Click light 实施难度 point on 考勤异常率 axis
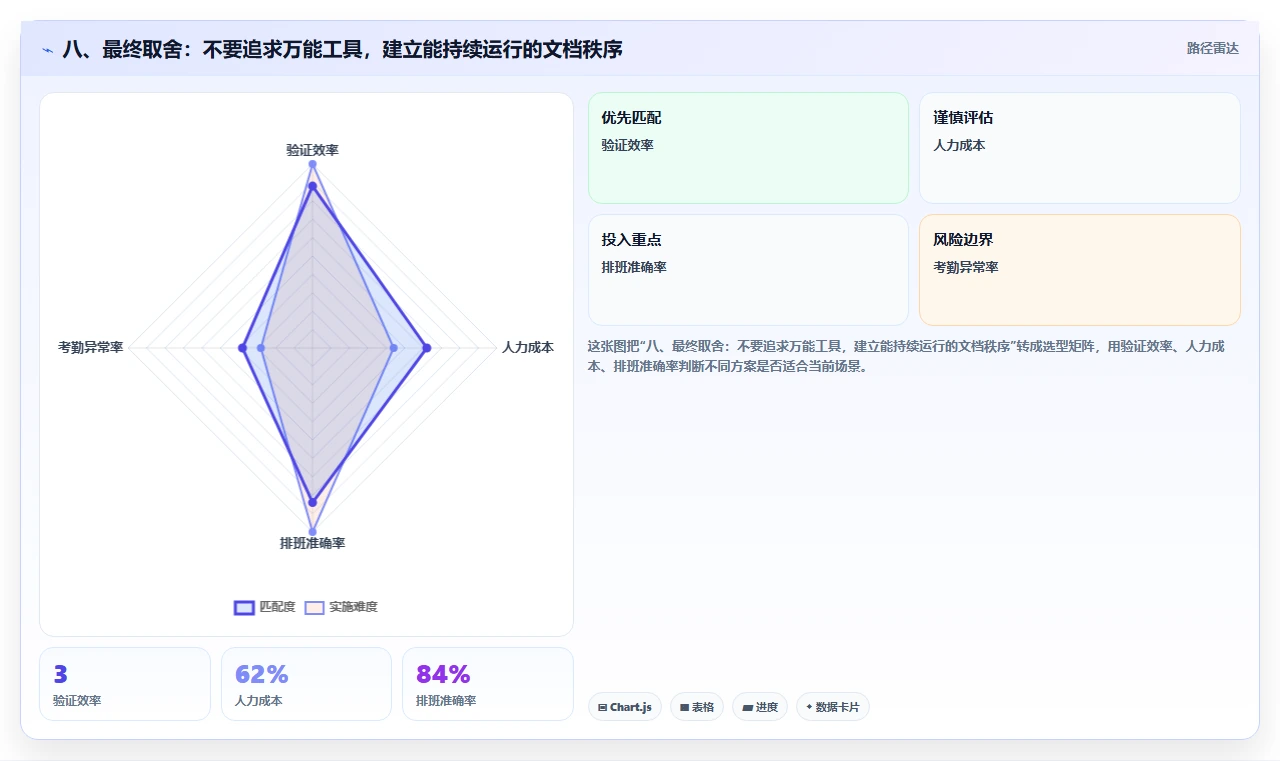 point(261,348)
